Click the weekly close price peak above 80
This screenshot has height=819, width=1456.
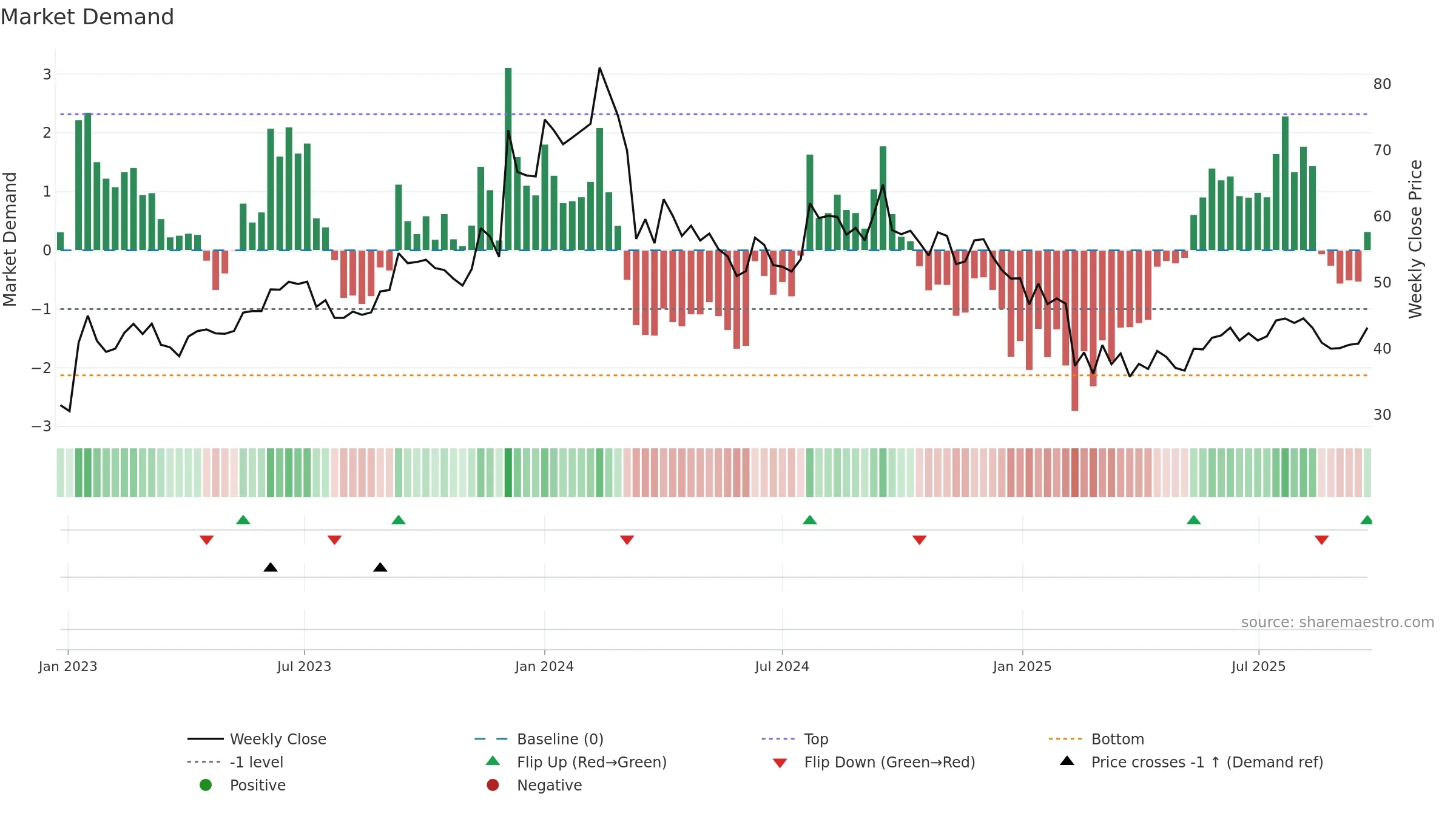599,69
